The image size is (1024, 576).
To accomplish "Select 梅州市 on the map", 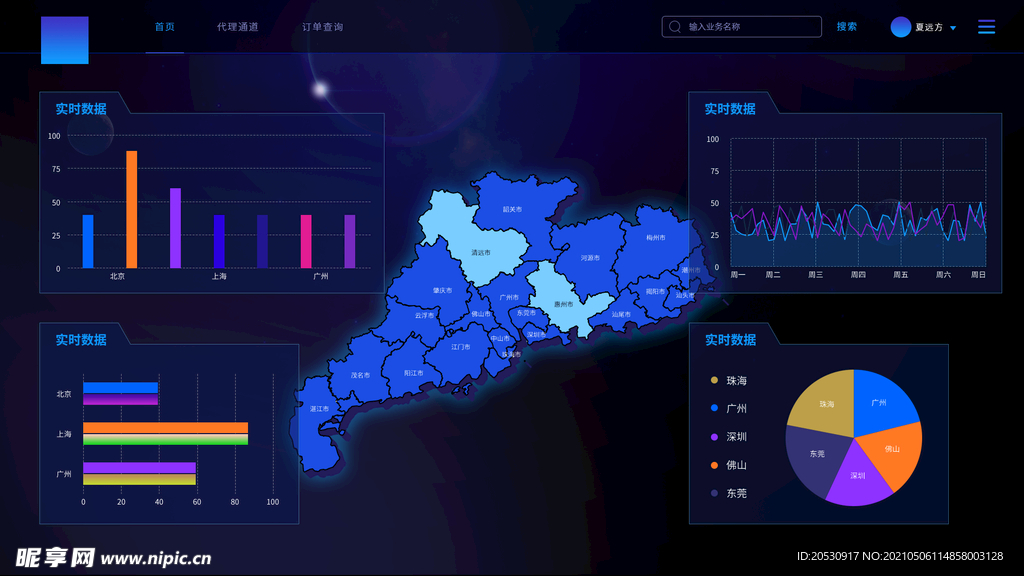I will [656, 238].
